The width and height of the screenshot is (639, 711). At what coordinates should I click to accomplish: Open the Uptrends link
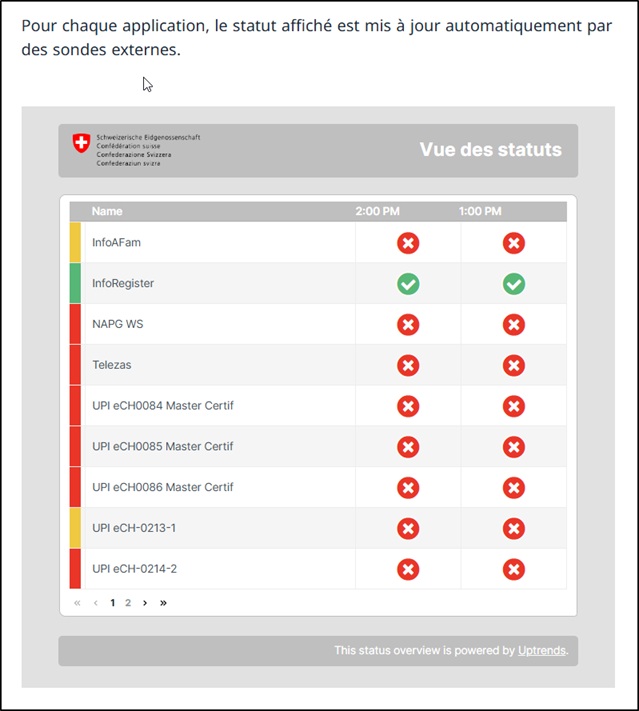(541, 650)
